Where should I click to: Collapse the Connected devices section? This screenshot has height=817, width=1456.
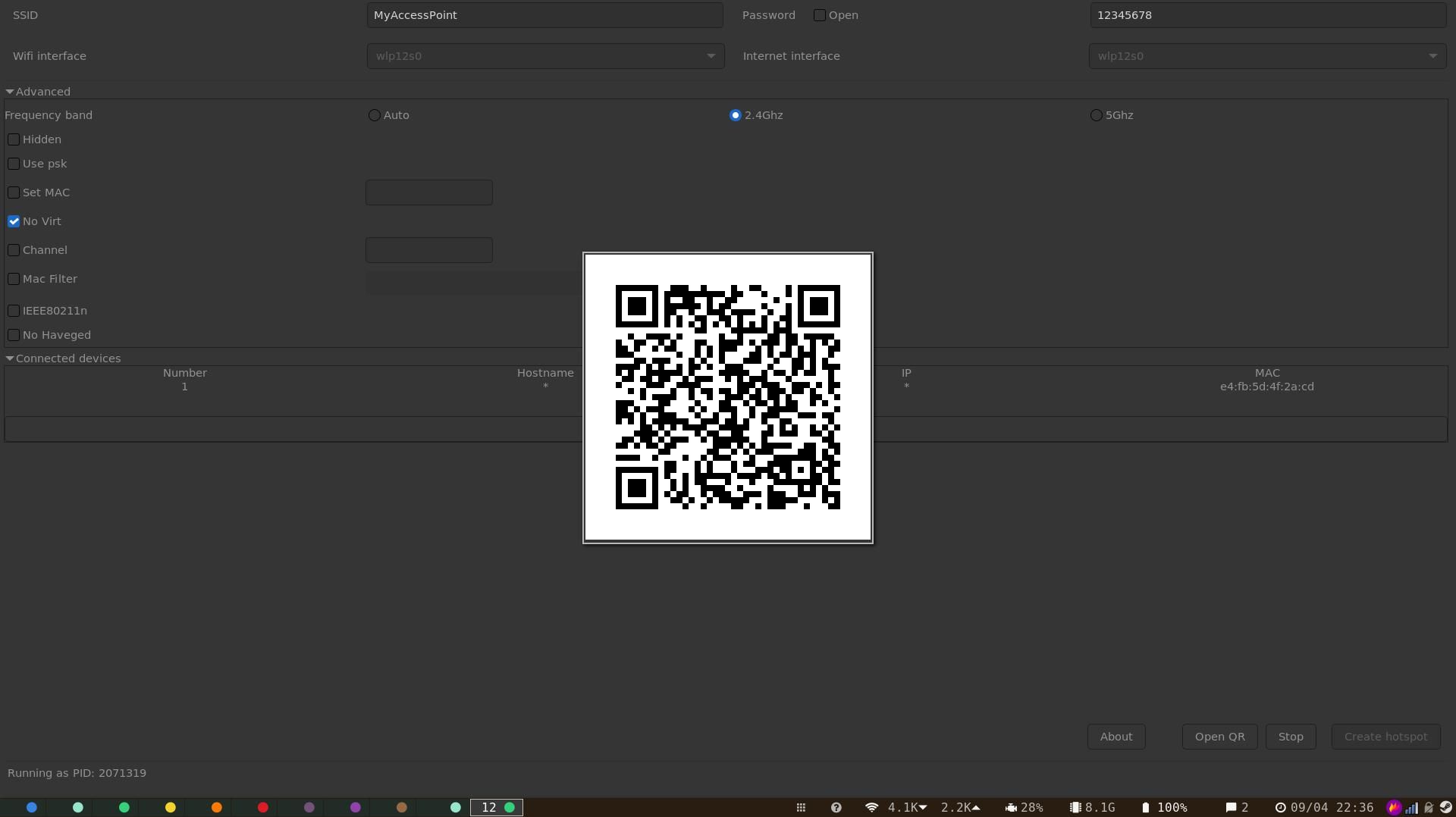point(10,358)
